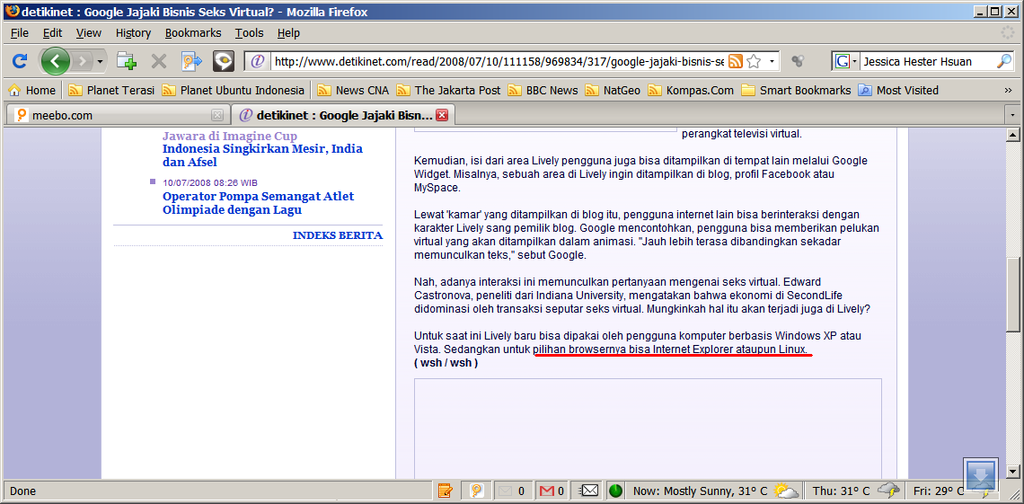Click the detikinet site identity icon in address bar
Screen dimensions: 1024x504
coord(258,61)
